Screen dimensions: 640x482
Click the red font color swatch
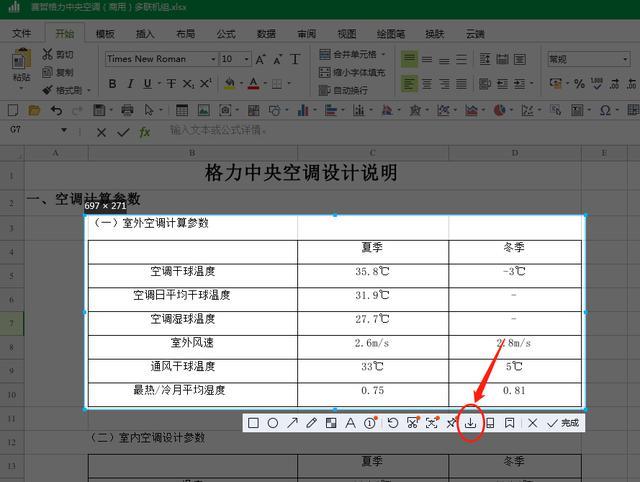click(253, 84)
